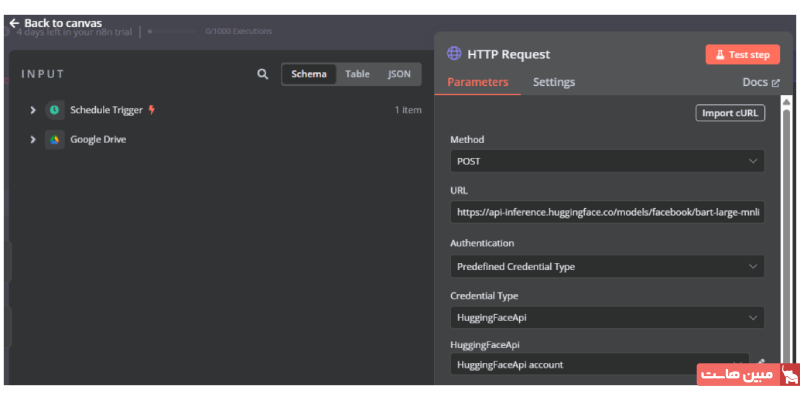Click the Google Drive node icon
This screenshot has width=800, height=400.
click(x=54, y=140)
